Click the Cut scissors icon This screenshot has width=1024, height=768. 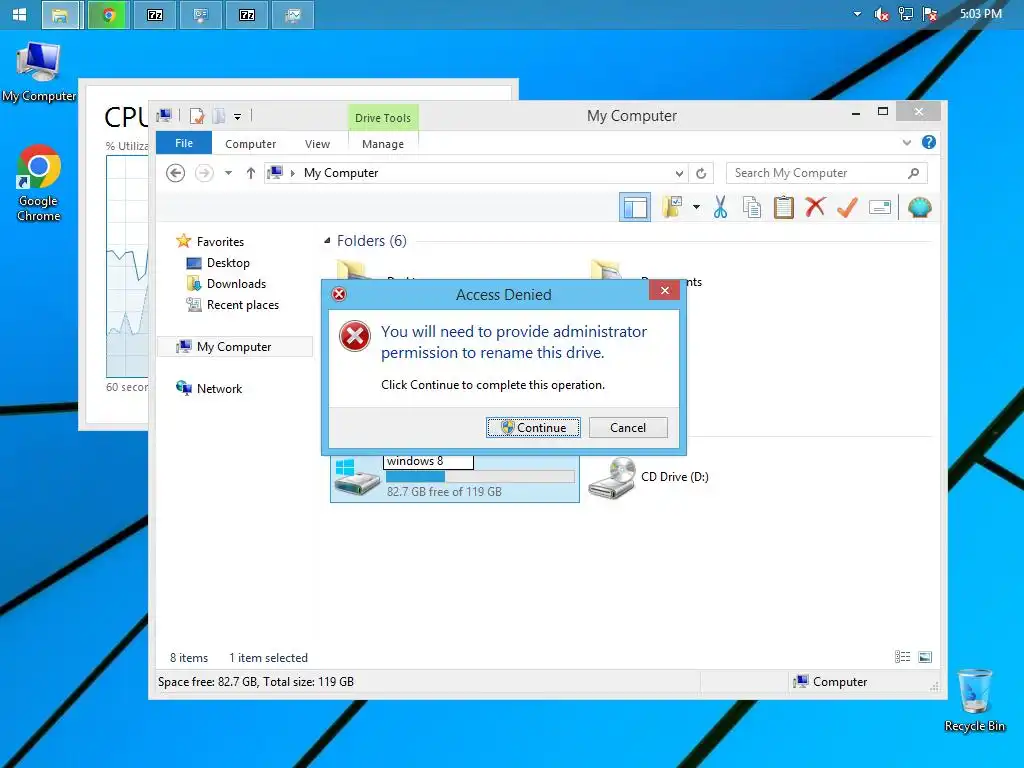pos(720,207)
